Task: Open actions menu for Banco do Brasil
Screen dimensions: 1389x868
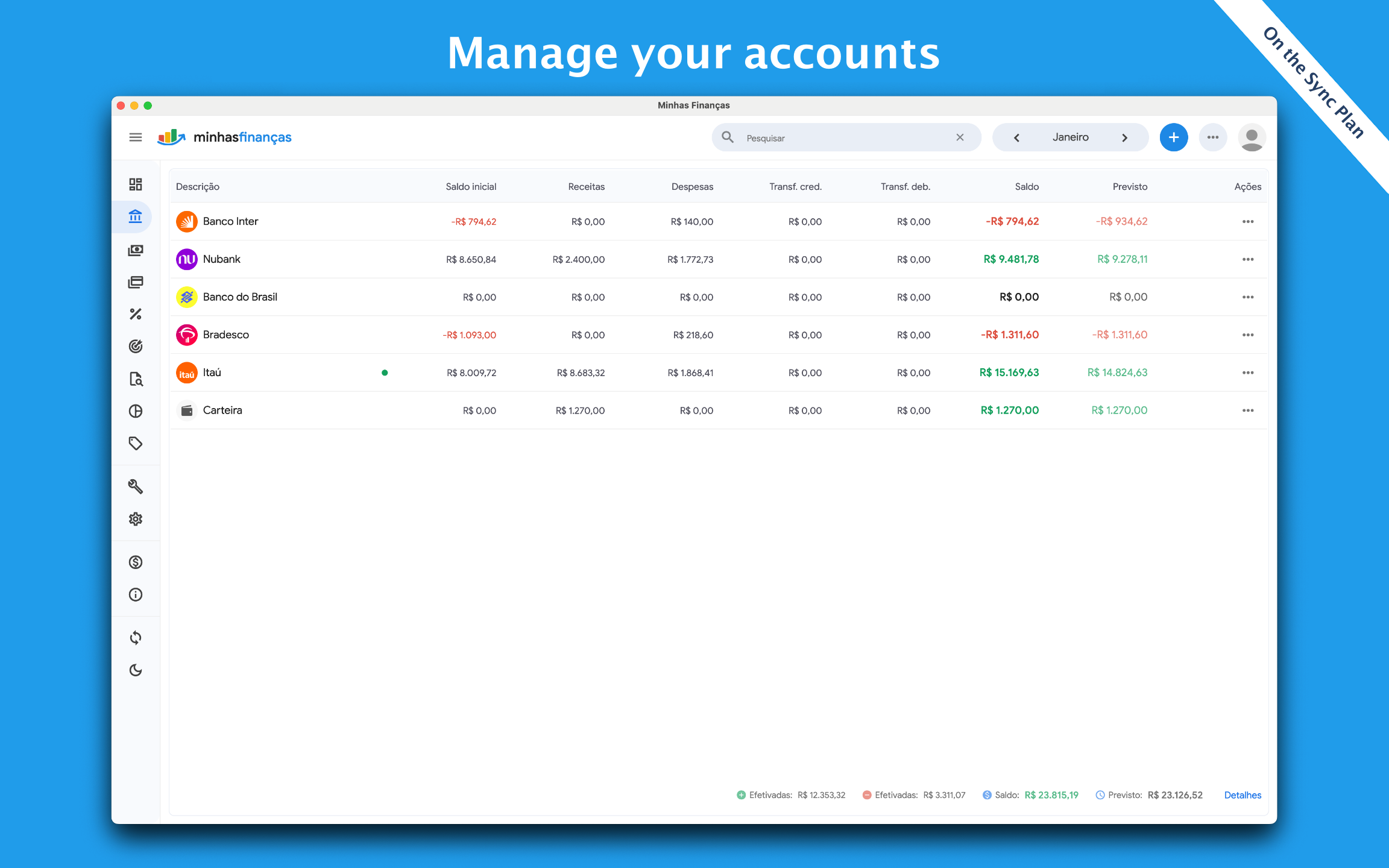Action: click(x=1248, y=297)
